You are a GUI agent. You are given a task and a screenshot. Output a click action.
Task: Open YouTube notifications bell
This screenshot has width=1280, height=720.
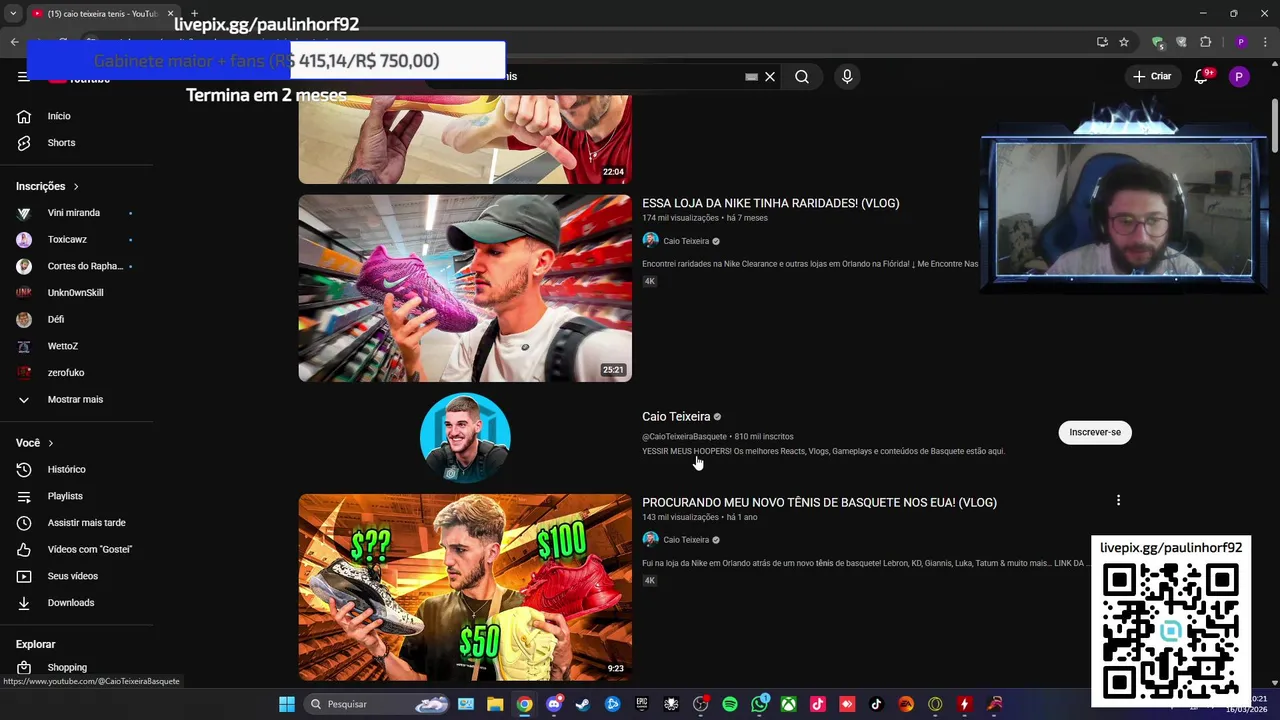coord(1201,77)
